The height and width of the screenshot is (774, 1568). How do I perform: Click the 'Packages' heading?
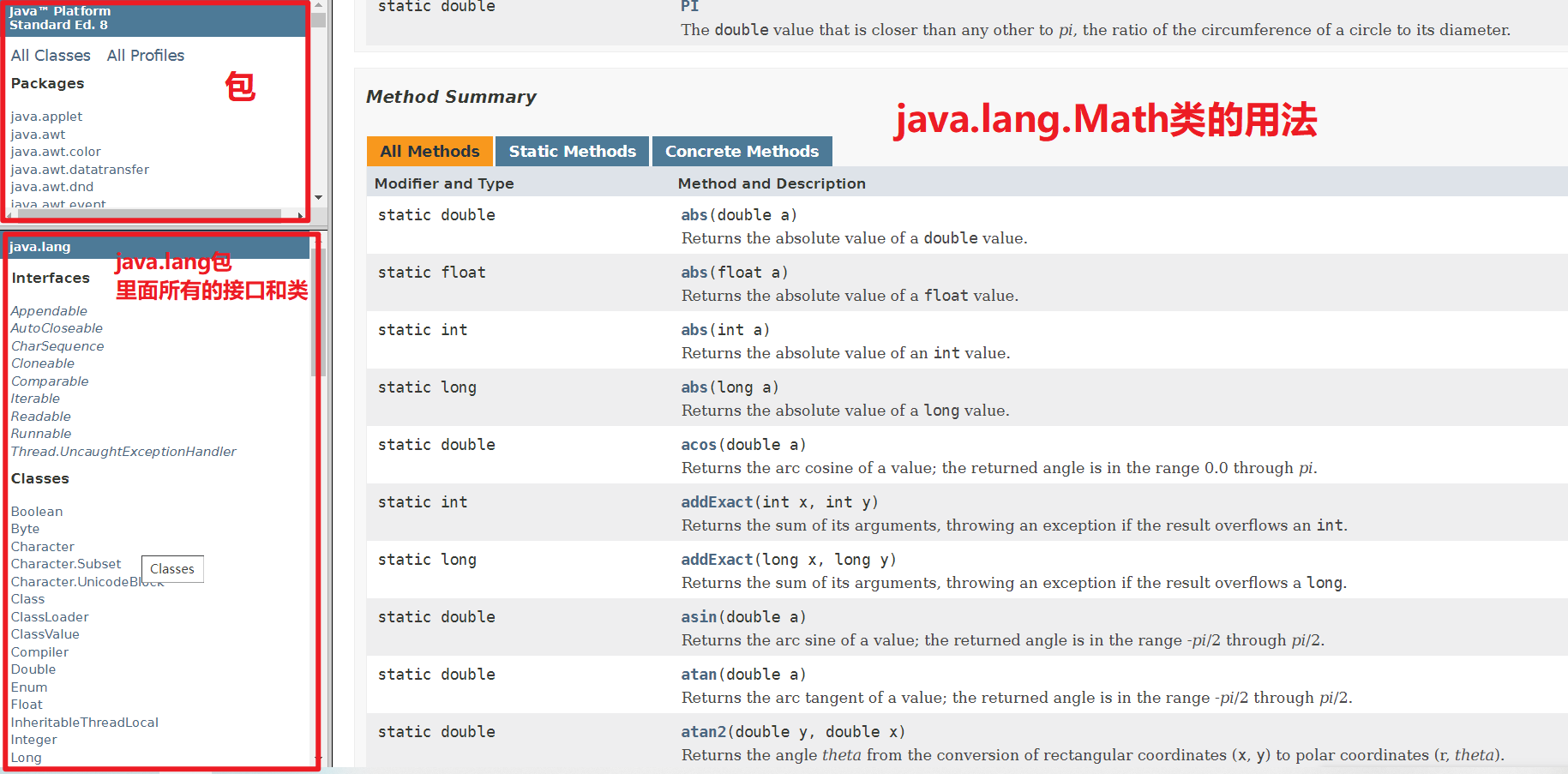[x=48, y=84]
